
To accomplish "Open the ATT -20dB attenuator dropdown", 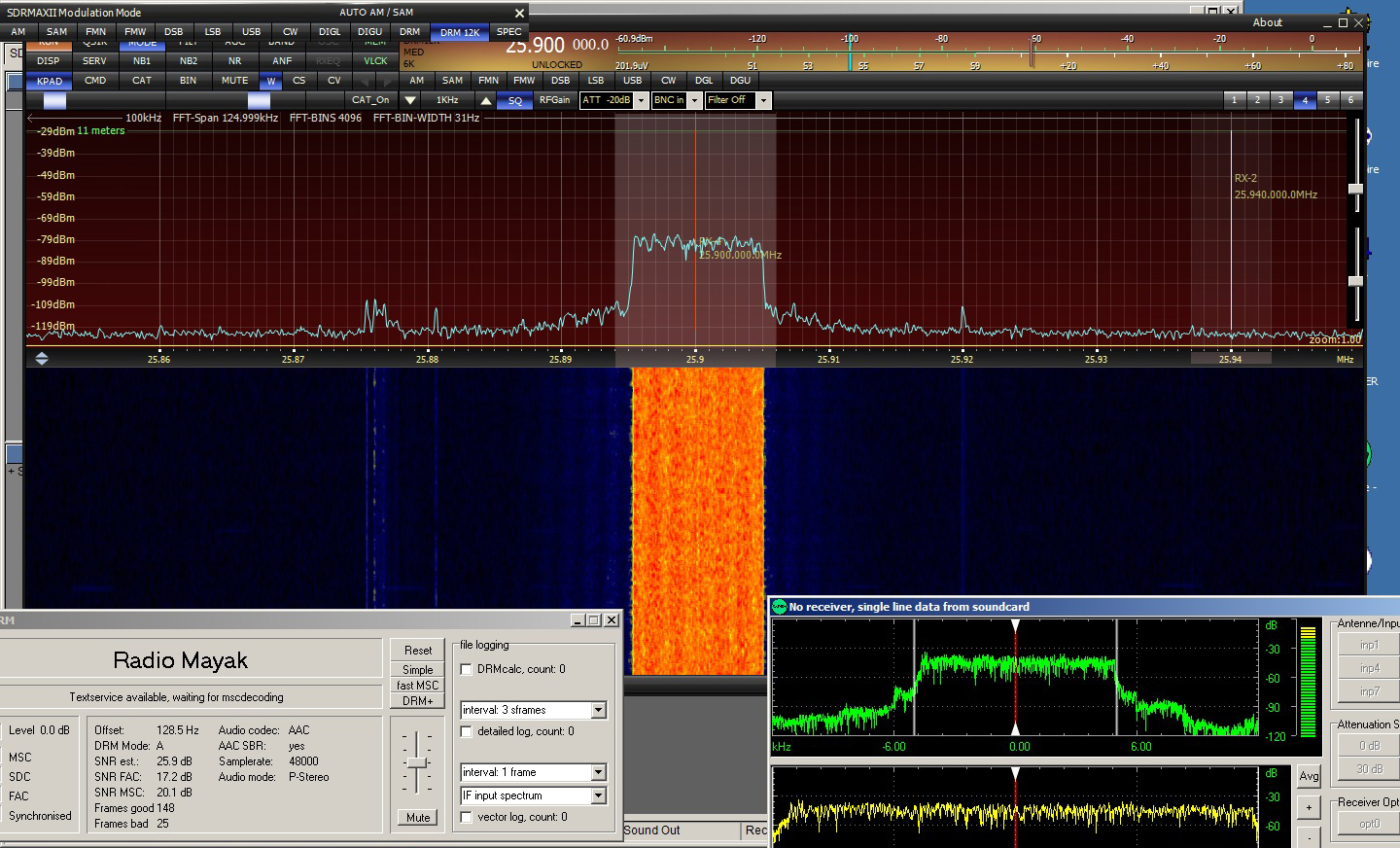I will 641,100.
